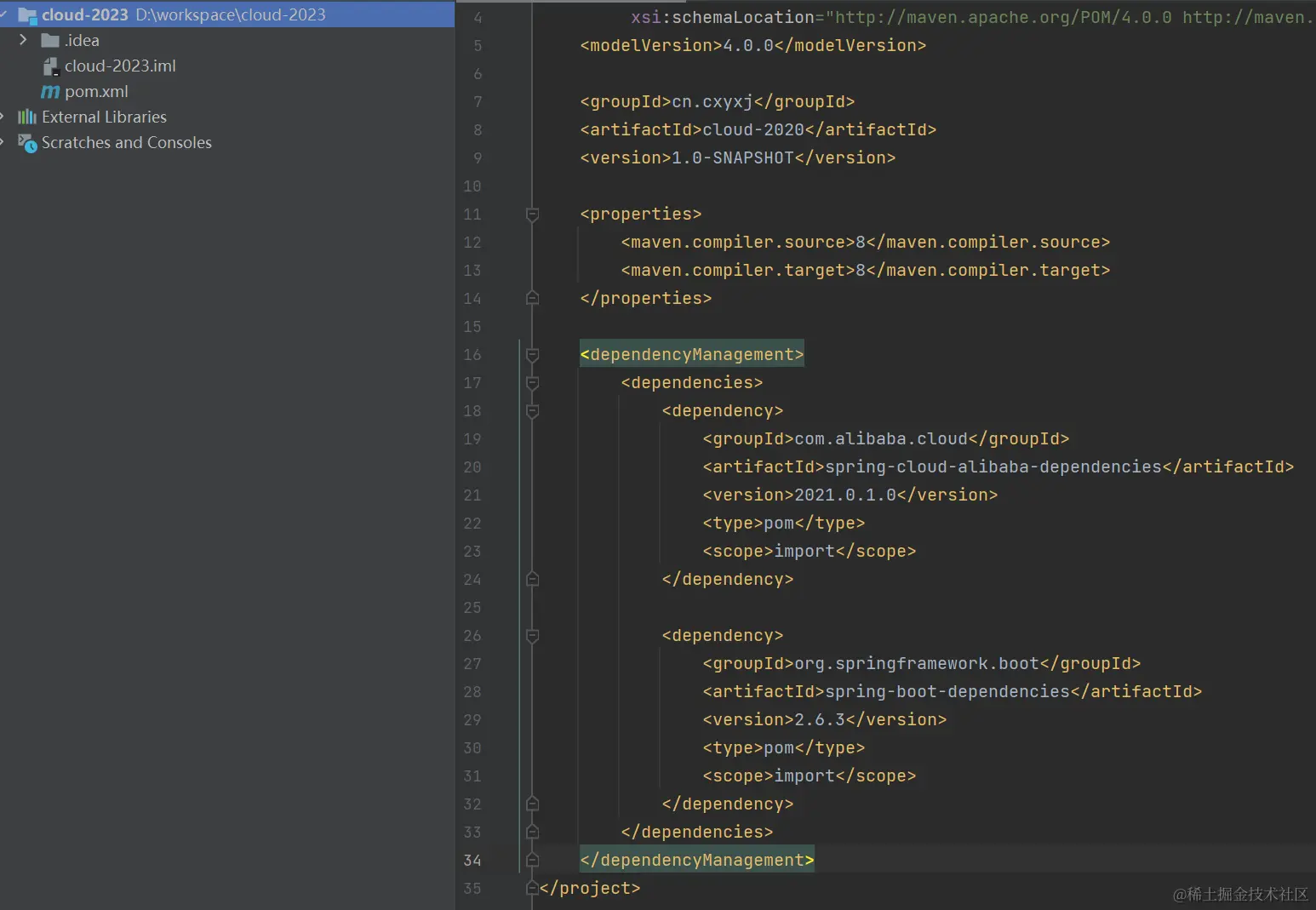Click the spring-cloud-alibaba-dependencies artifactId line
Viewport: 1316px width, 910px height.
[x=998, y=466]
